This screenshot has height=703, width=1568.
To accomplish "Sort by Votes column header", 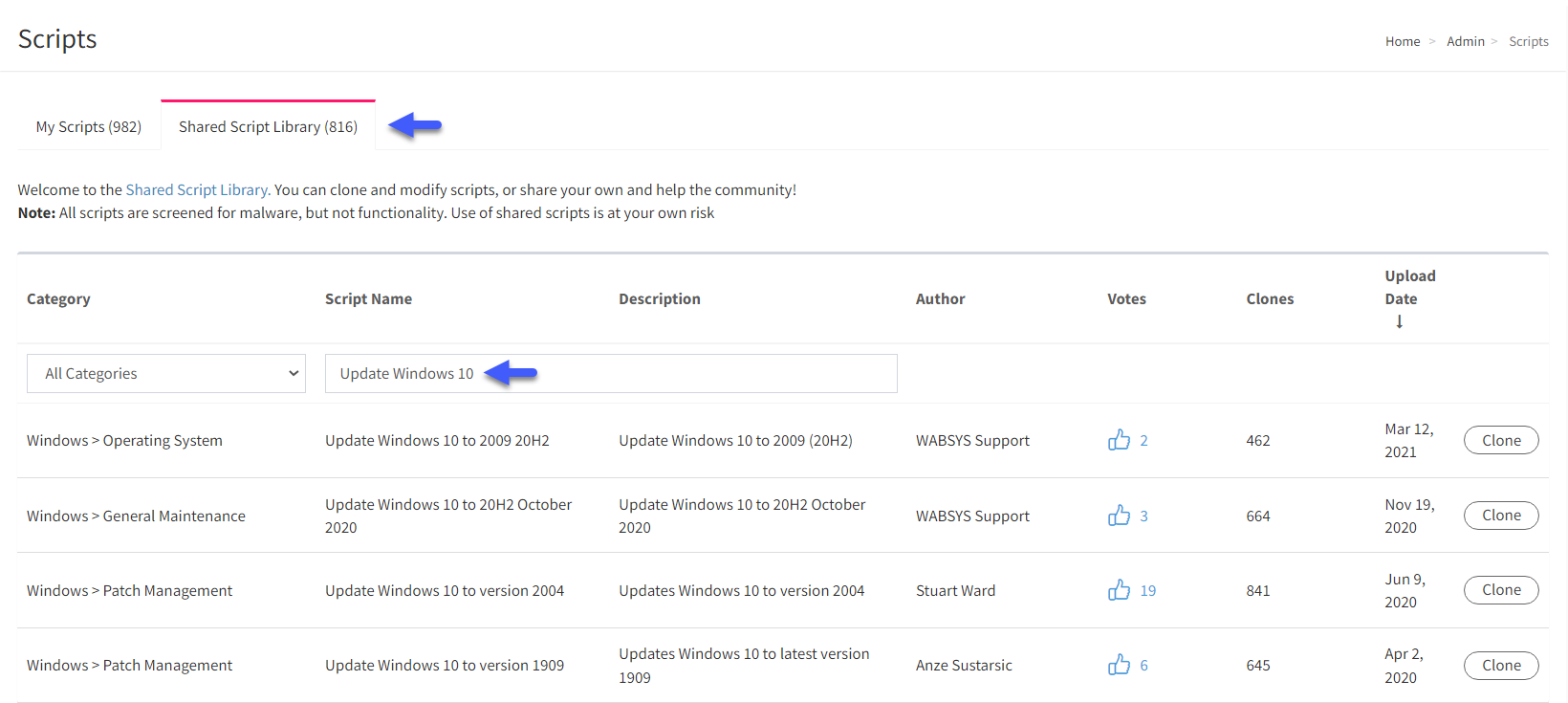I will coord(1126,298).
